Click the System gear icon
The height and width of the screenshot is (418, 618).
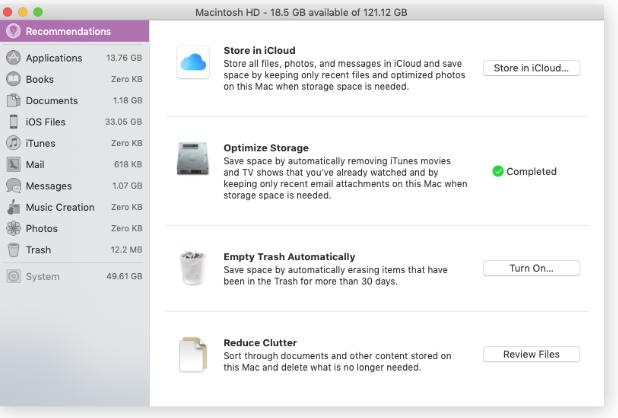coord(13,276)
